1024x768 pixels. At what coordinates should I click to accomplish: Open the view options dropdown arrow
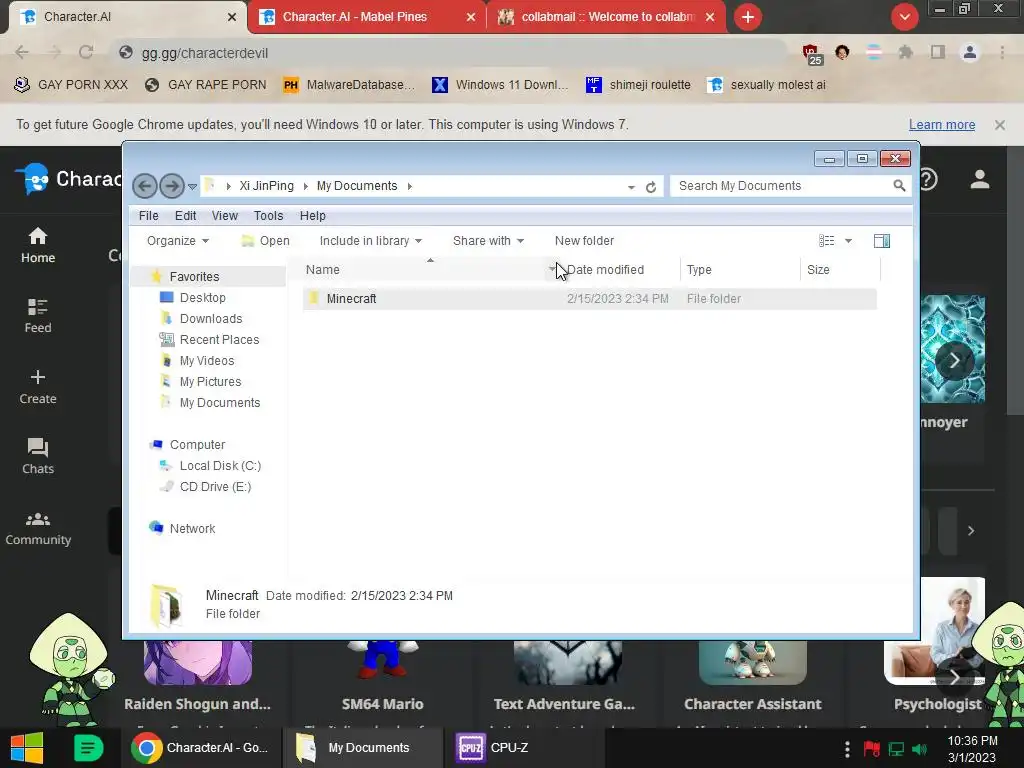tap(848, 241)
